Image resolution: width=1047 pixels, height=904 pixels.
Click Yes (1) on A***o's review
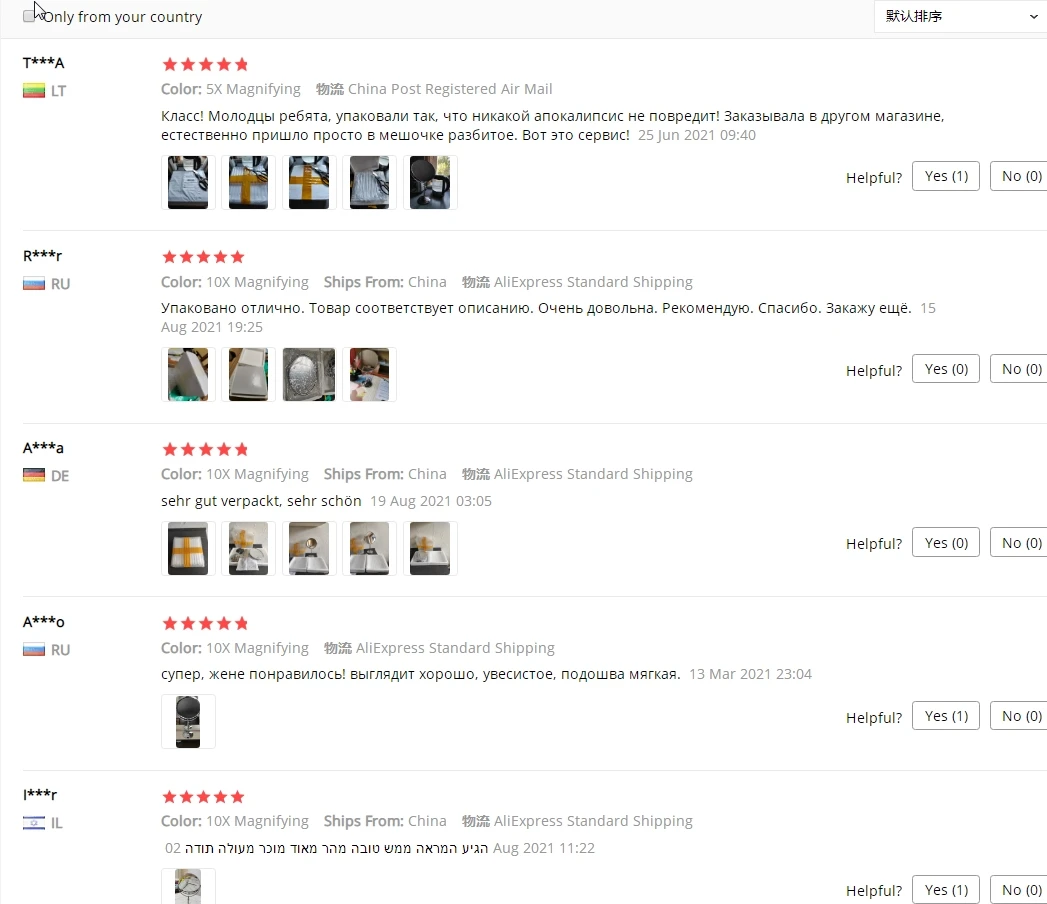click(946, 716)
